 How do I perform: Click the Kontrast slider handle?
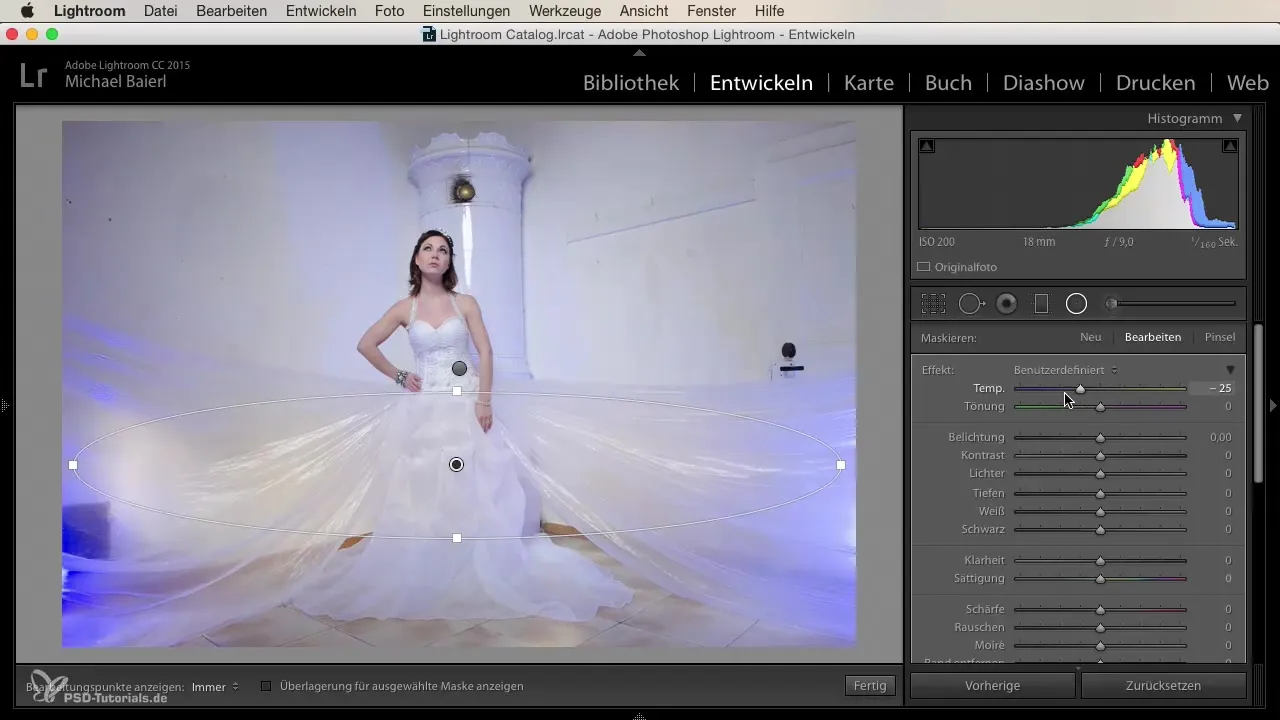click(x=1100, y=456)
